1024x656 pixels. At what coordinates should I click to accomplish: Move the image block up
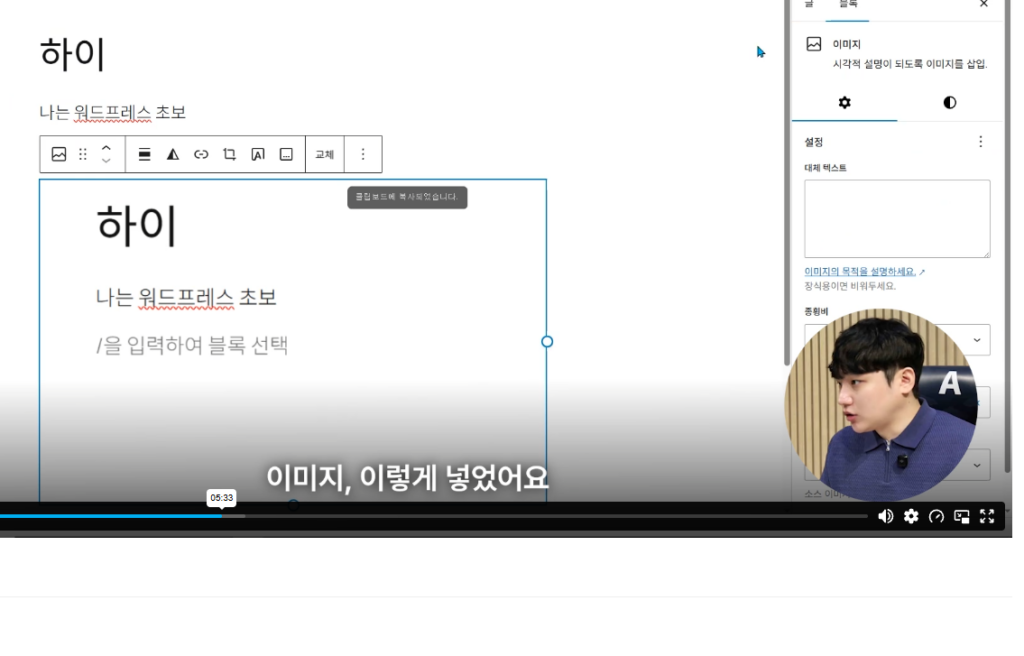(x=106, y=148)
